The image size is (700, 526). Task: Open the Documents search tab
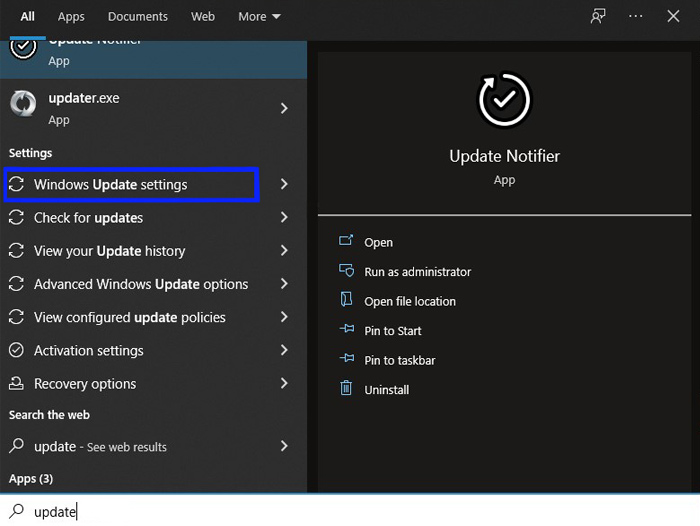(138, 17)
